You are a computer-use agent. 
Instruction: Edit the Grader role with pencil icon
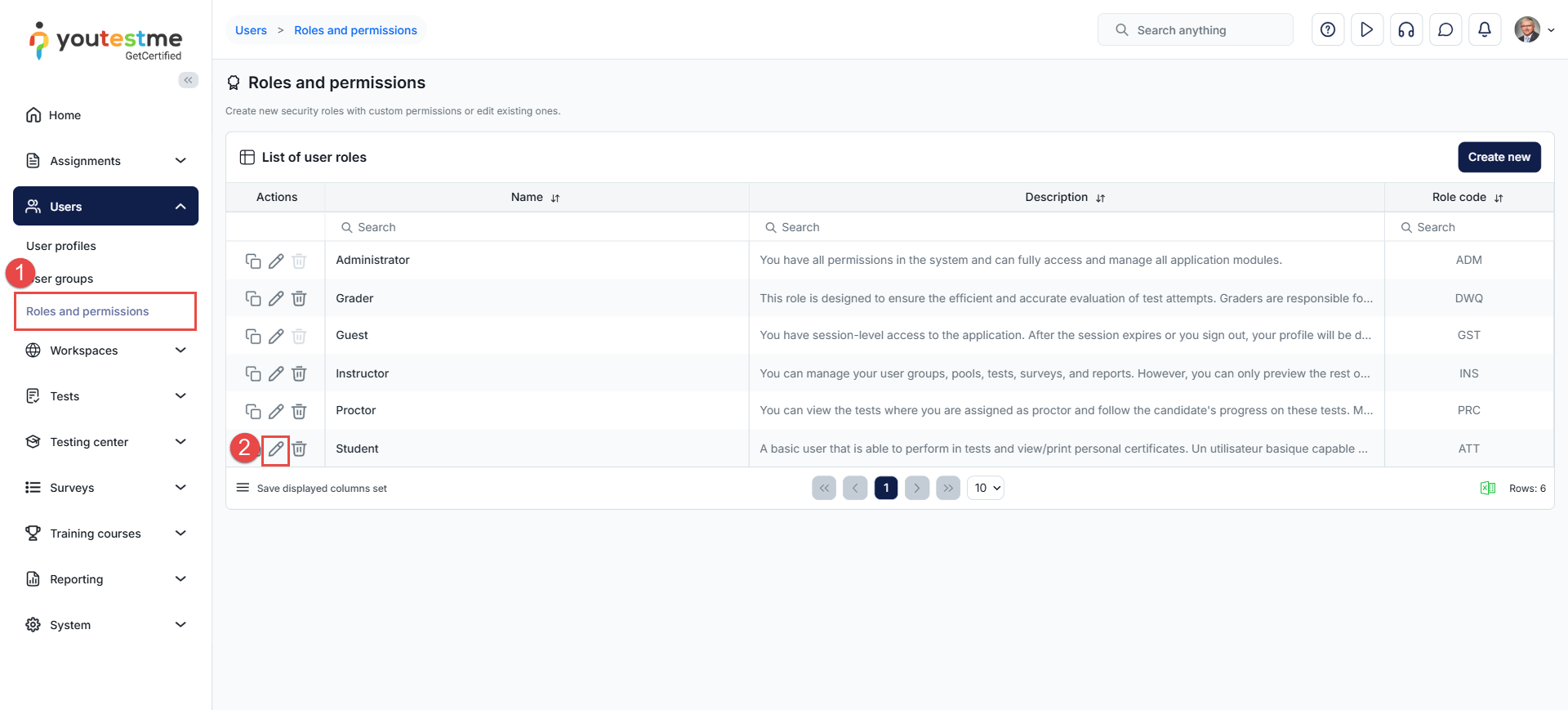tap(276, 298)
